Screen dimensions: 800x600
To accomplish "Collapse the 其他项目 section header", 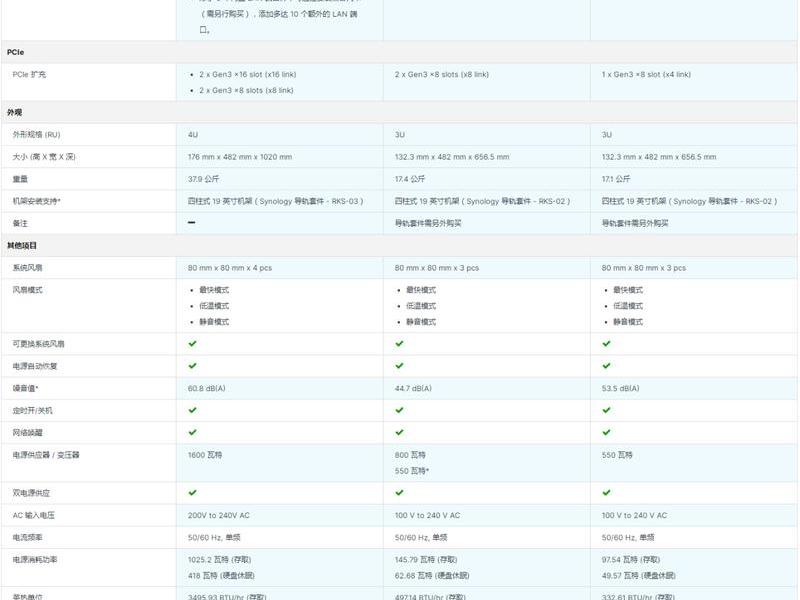I will coord(399,245).
